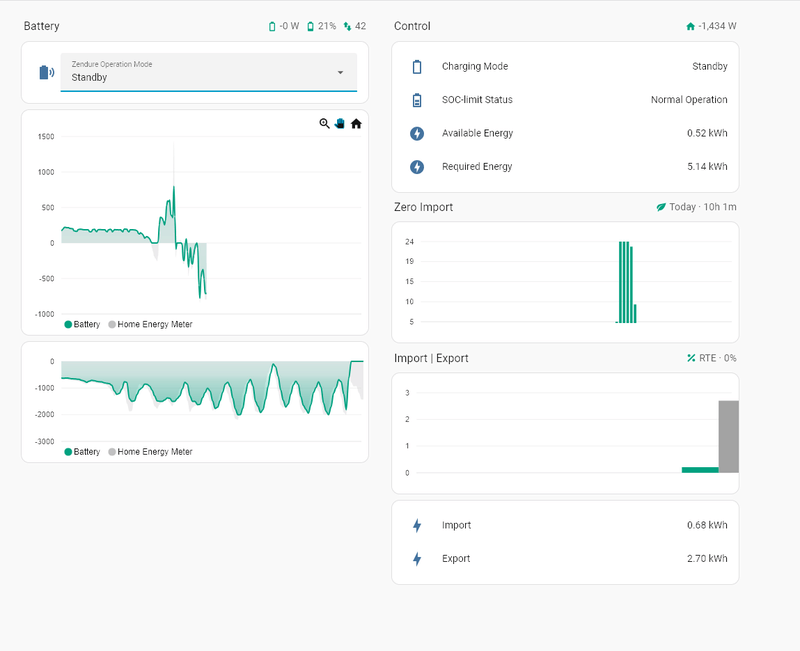Toggle Home Energy Meter in upper legend
Screen dimensions: 800x651
(x=151, y=324)
